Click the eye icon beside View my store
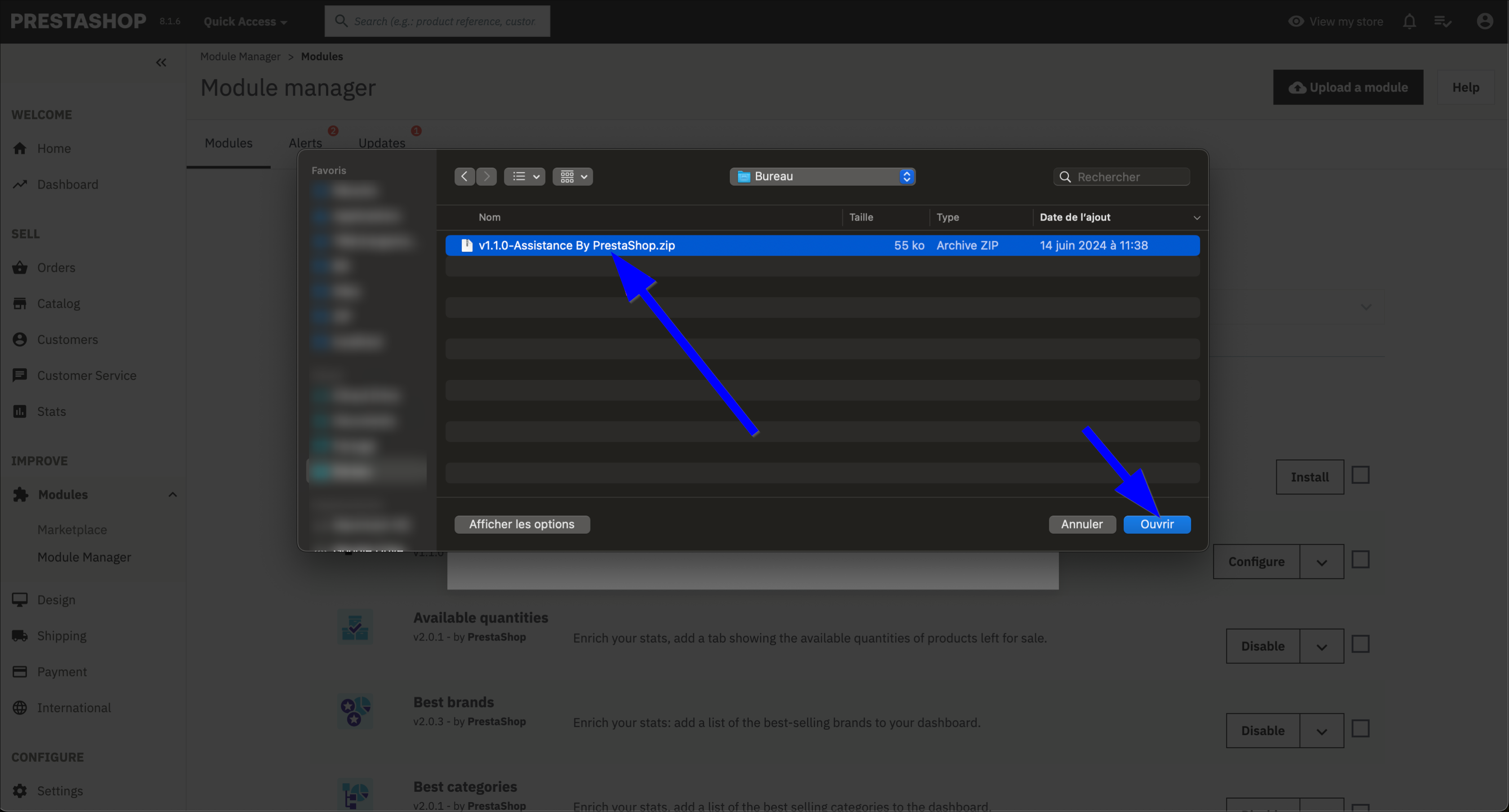The width and height of the screenshot is (1509, 812). (x=1296, y=21)
